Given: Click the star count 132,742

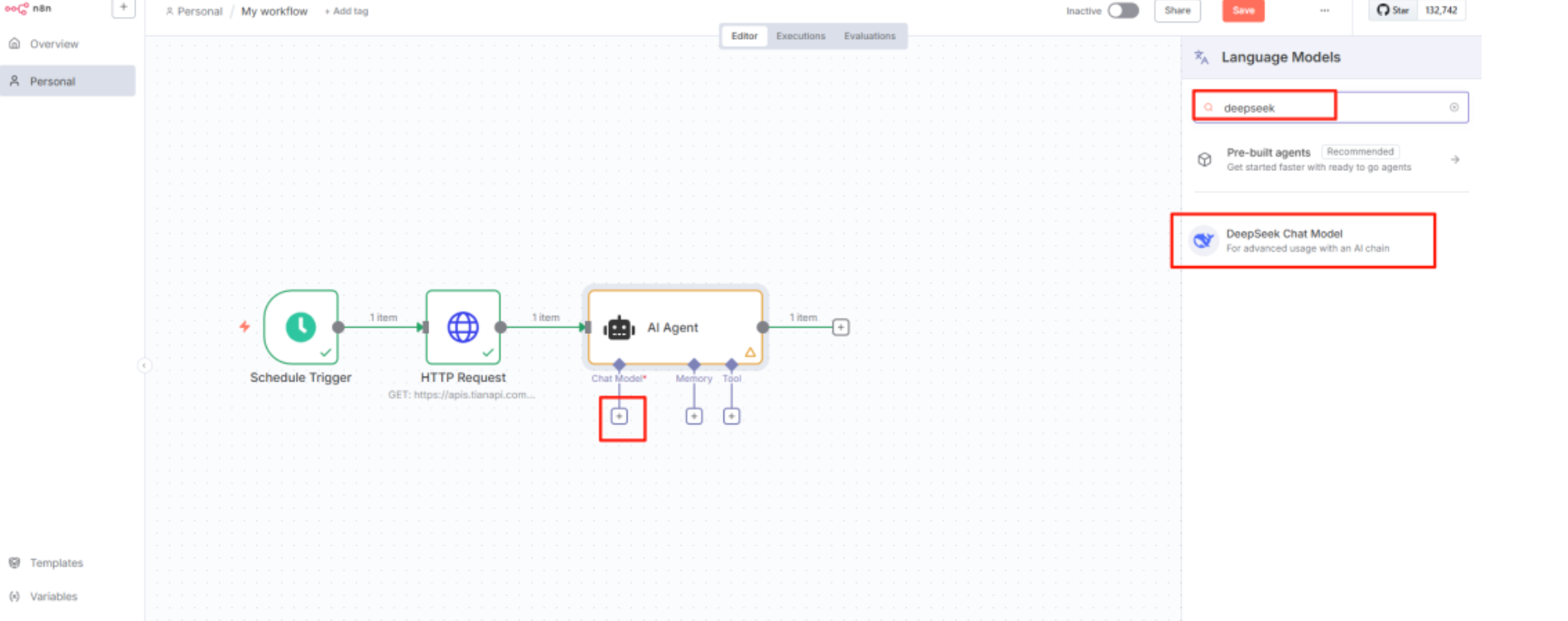Looking at the screenshot, I should tap(1441, 10).
